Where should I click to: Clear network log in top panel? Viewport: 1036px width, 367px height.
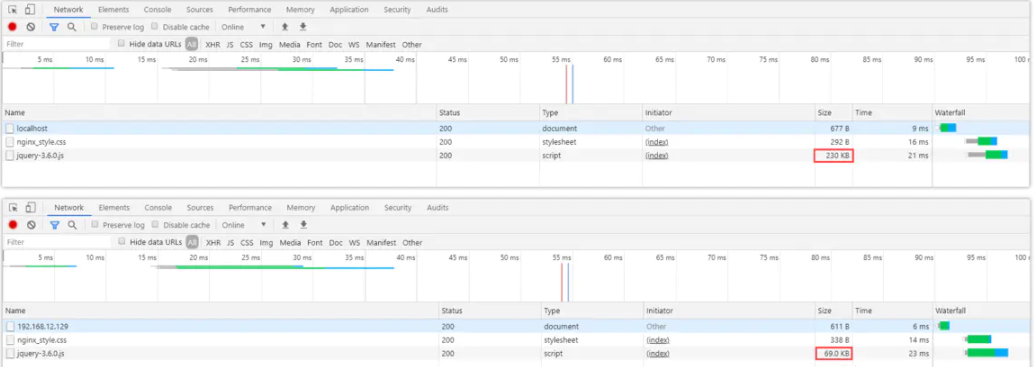[30, 27]
